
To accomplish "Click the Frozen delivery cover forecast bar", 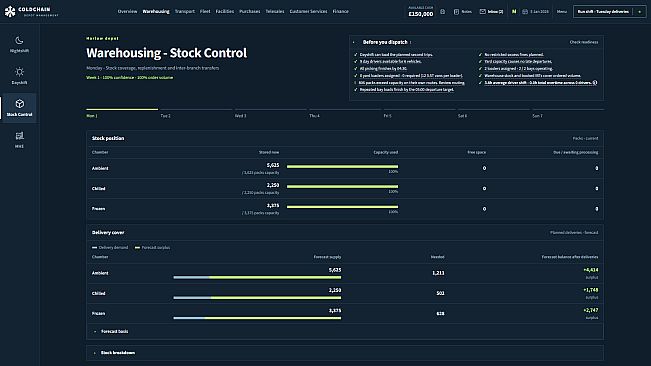I will click(257, 318).
